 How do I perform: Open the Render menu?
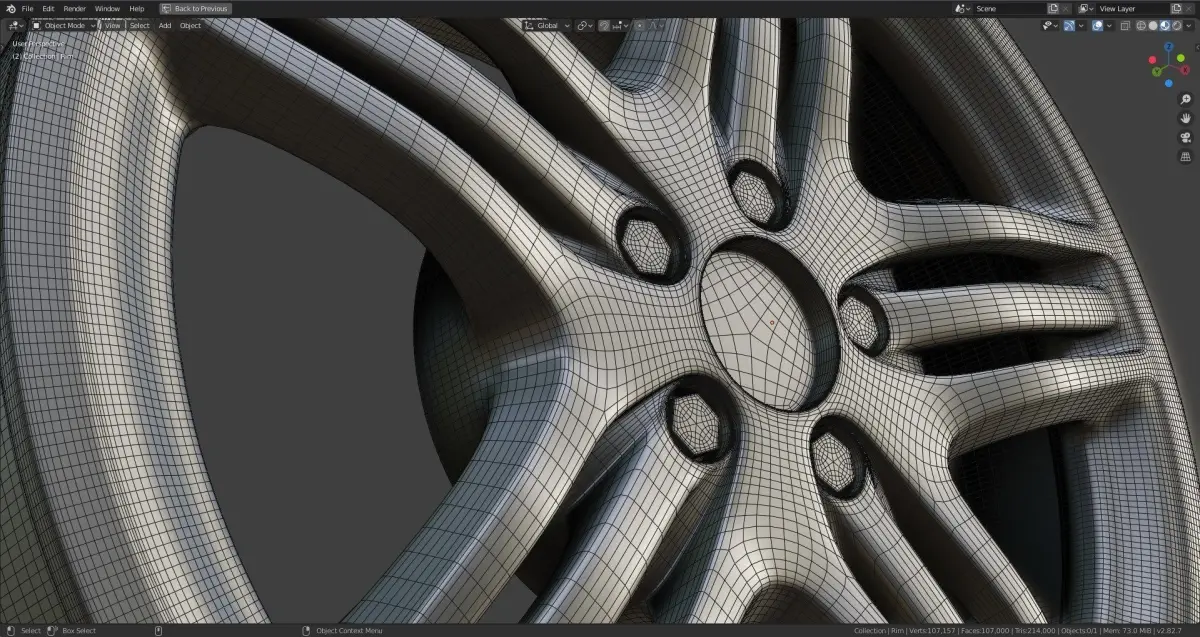pos(74,8)
